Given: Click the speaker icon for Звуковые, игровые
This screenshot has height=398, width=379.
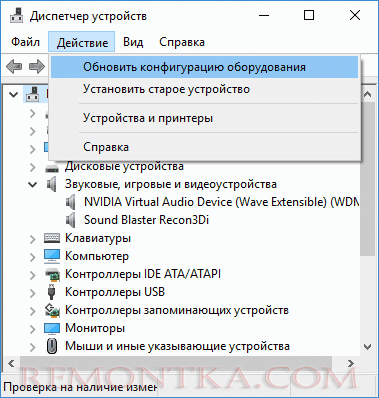Looking at the screenshot, I should [52, 184].
